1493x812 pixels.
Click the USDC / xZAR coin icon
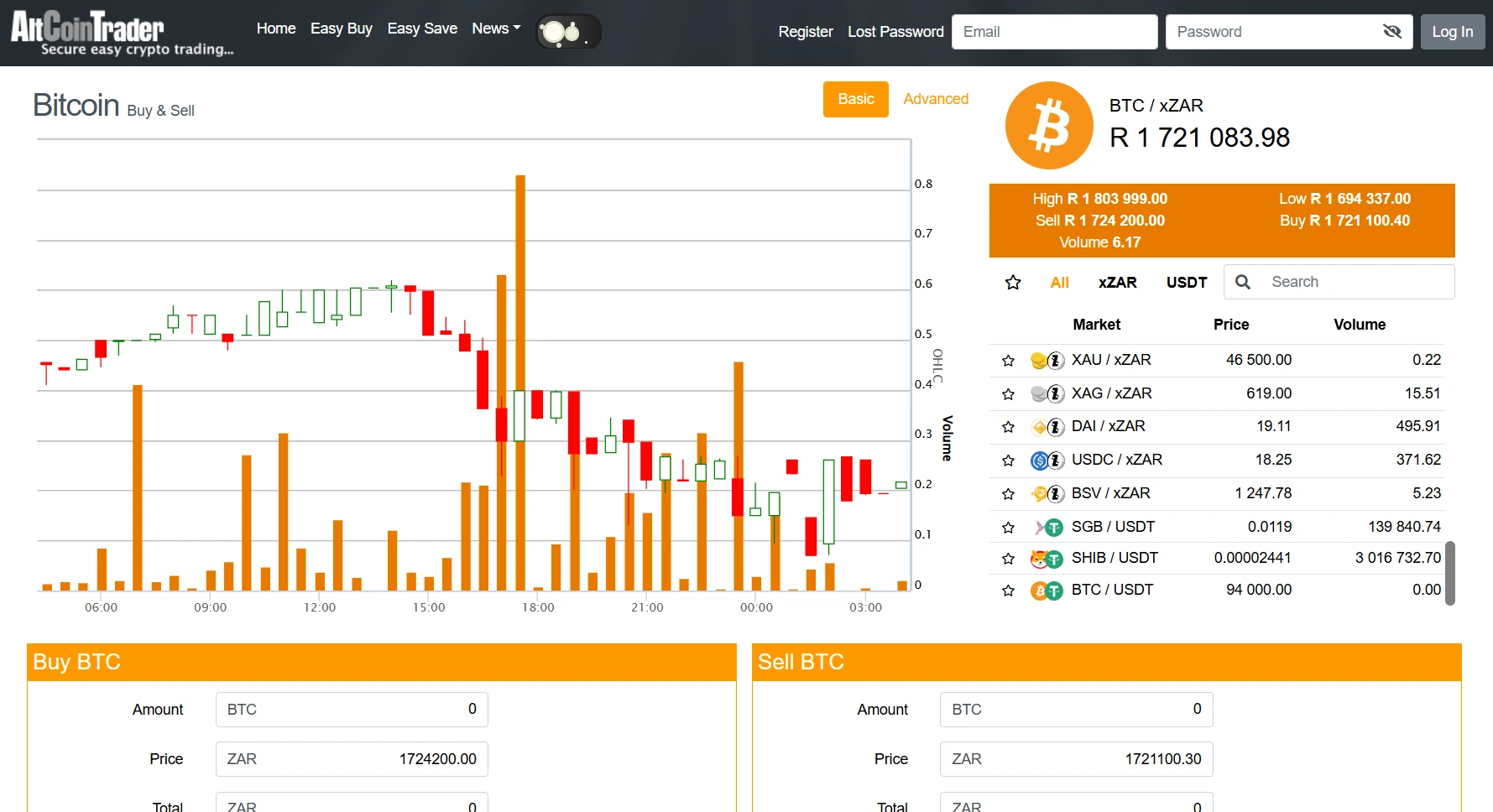pyautogui.click(x=1047, y=461)
